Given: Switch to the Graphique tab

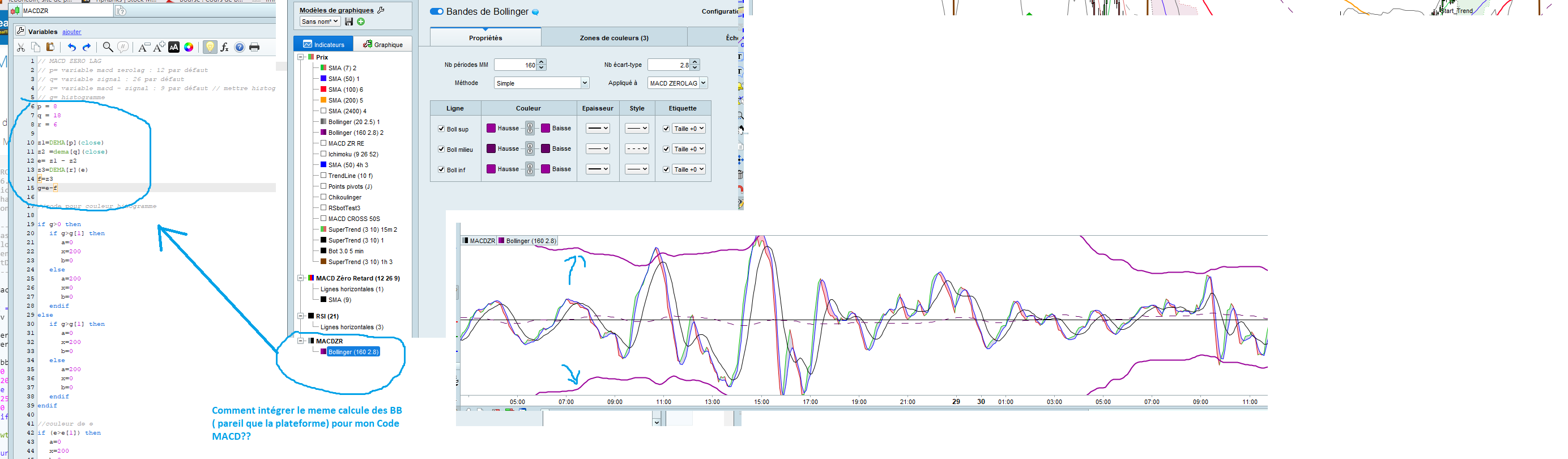Looking at the screenshot, I should [382, 44].
